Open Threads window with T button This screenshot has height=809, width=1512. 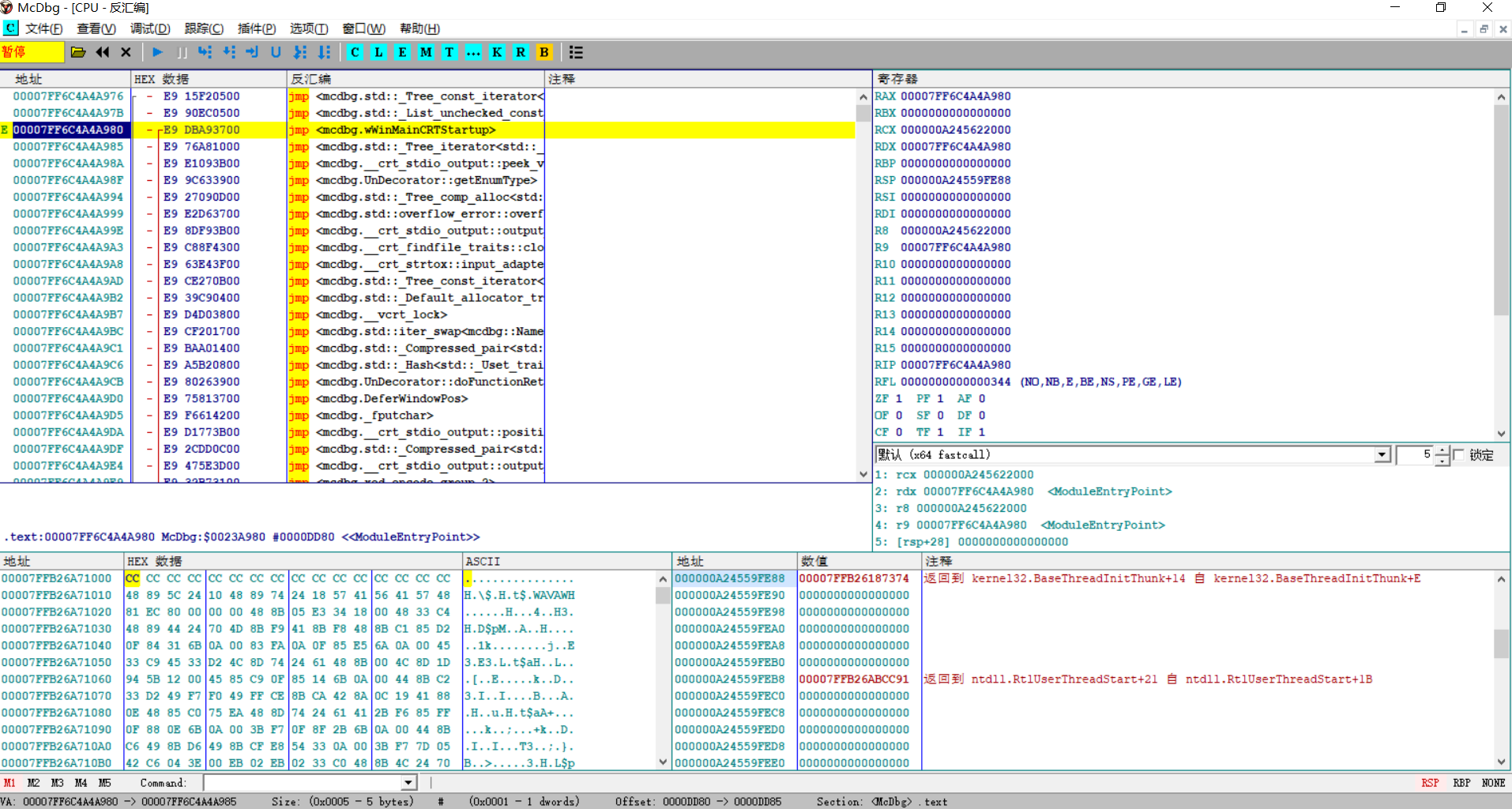(x=449, y=52)
